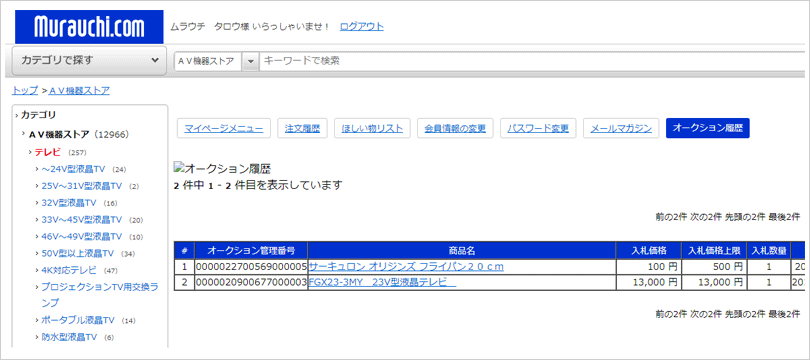Open メールマガジン tab

click(x=621, y=129)
